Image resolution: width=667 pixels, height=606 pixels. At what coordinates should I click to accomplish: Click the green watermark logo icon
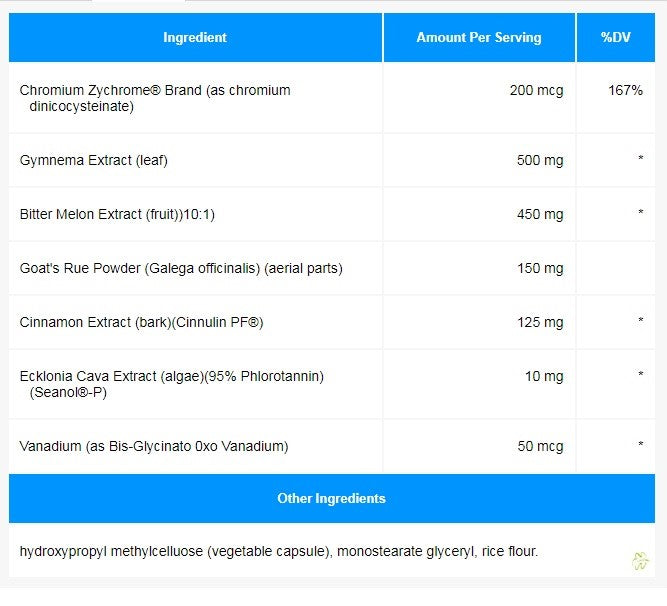[641, 561]
